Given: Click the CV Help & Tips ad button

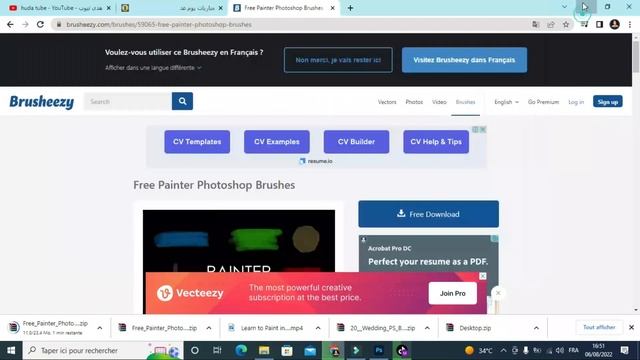Looking at the screenshot, I should pyautogui.click(x=436, y=142).
